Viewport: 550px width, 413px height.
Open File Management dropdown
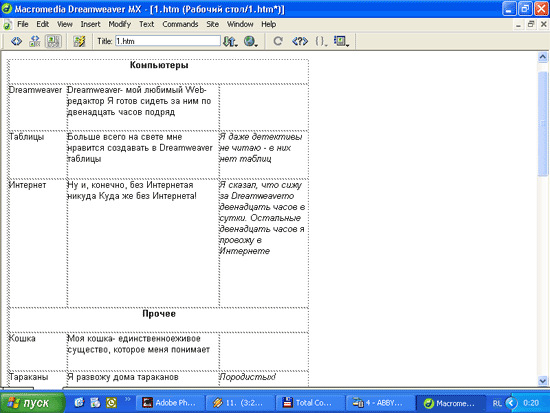(x=230, y=41)
